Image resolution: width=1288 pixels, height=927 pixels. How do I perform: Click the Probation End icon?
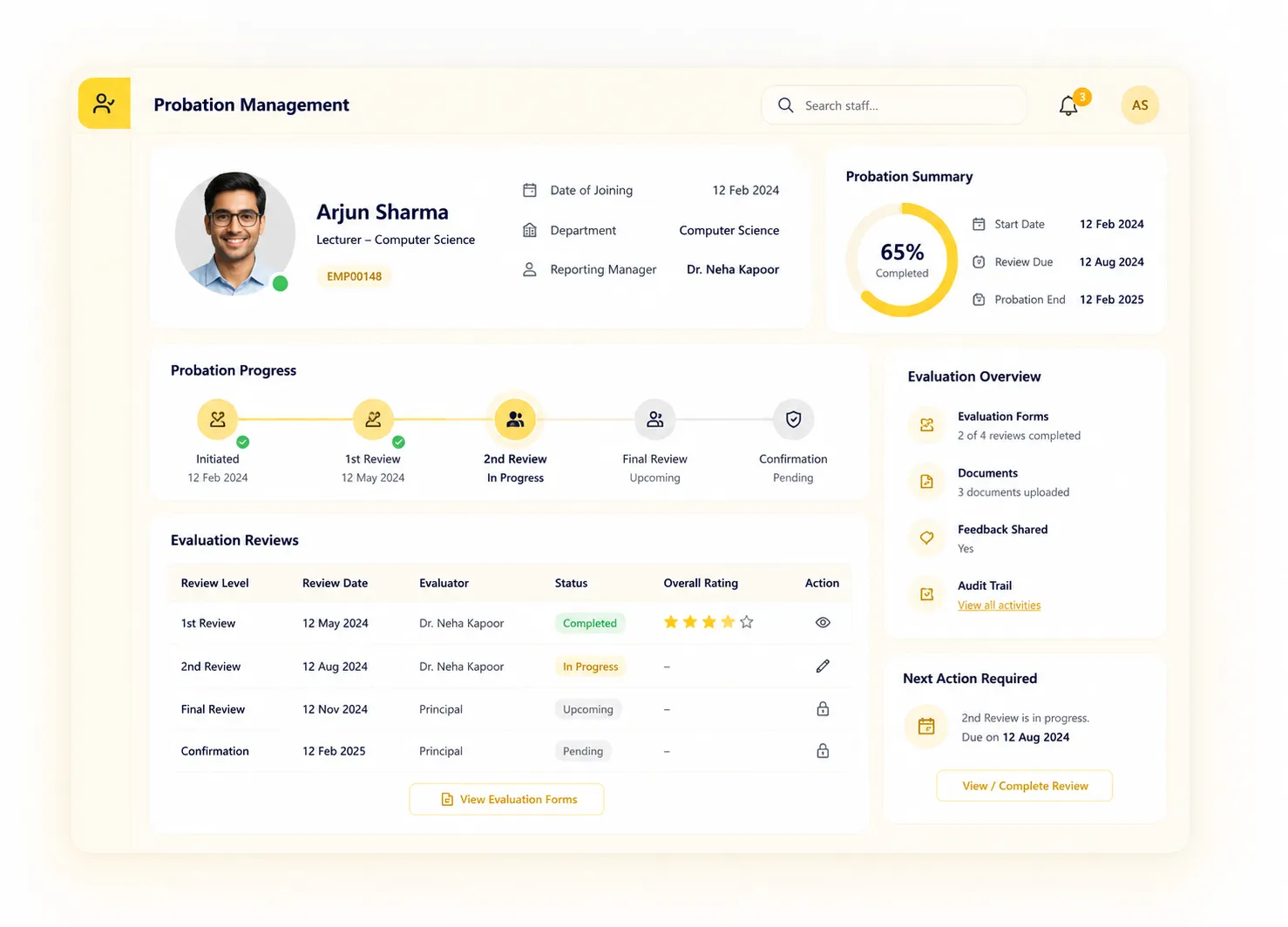pos(979,299)
